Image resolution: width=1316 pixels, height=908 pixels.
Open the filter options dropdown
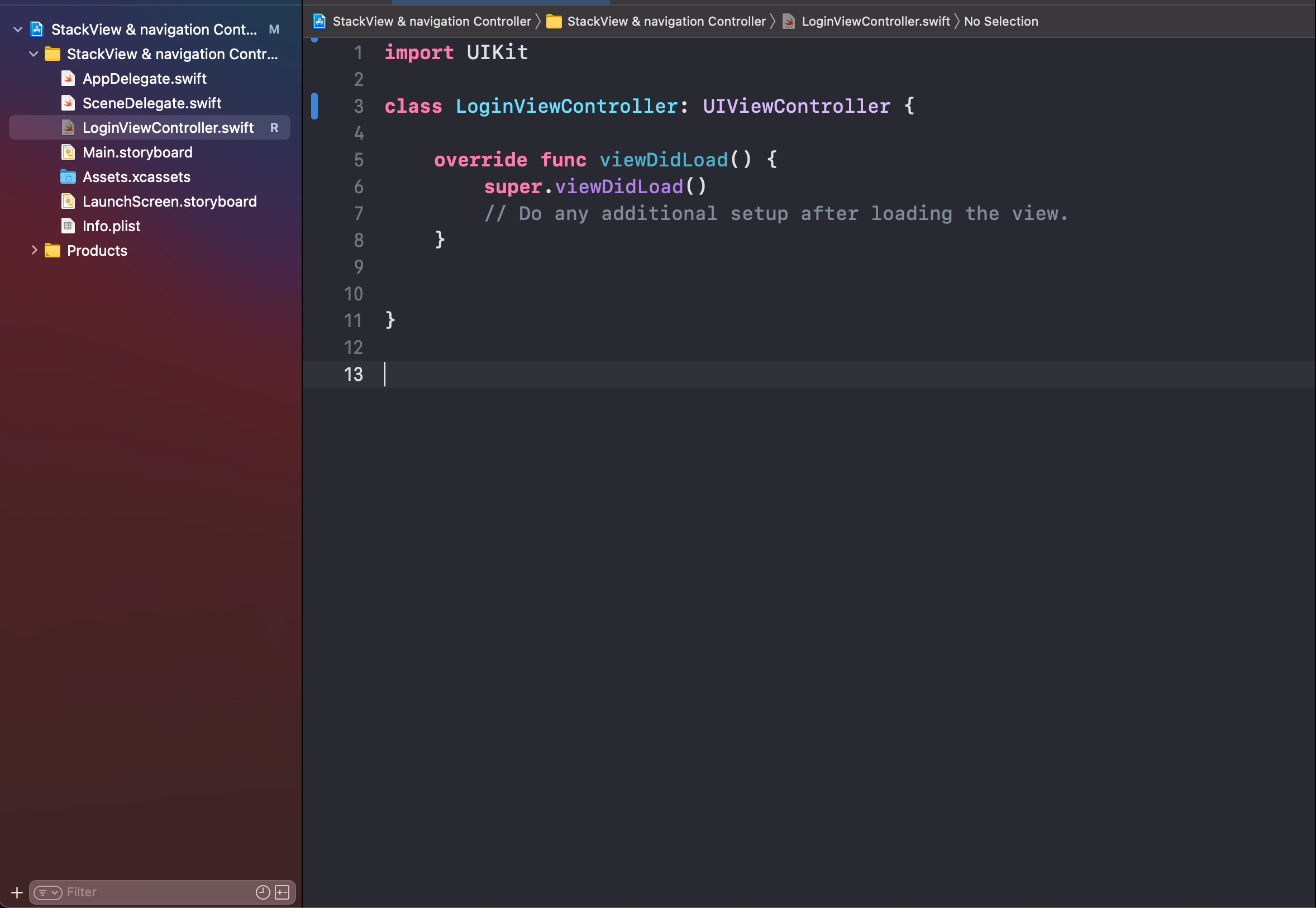pos(48,892)
